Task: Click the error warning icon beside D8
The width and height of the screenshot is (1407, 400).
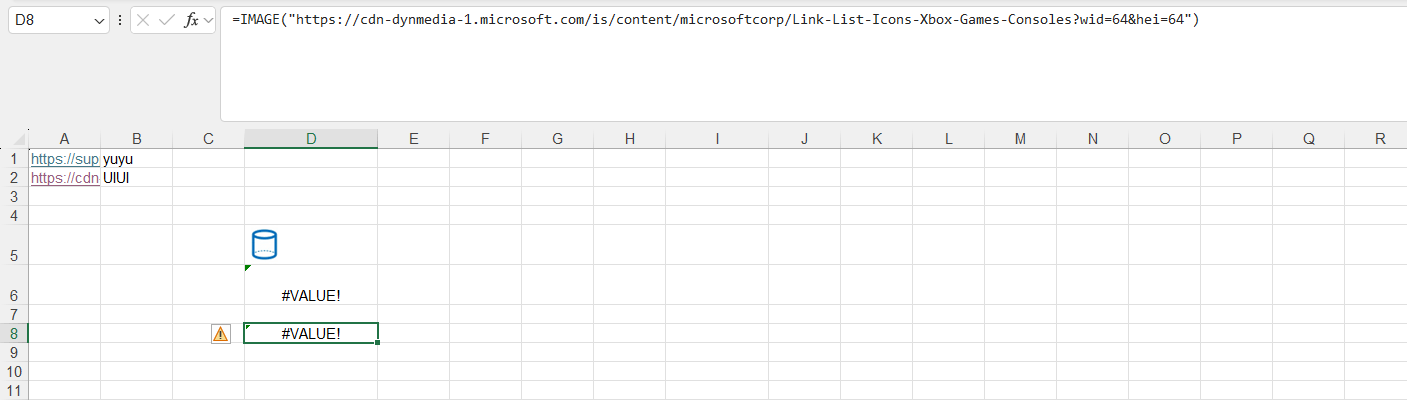Action: tap(221, 334)
